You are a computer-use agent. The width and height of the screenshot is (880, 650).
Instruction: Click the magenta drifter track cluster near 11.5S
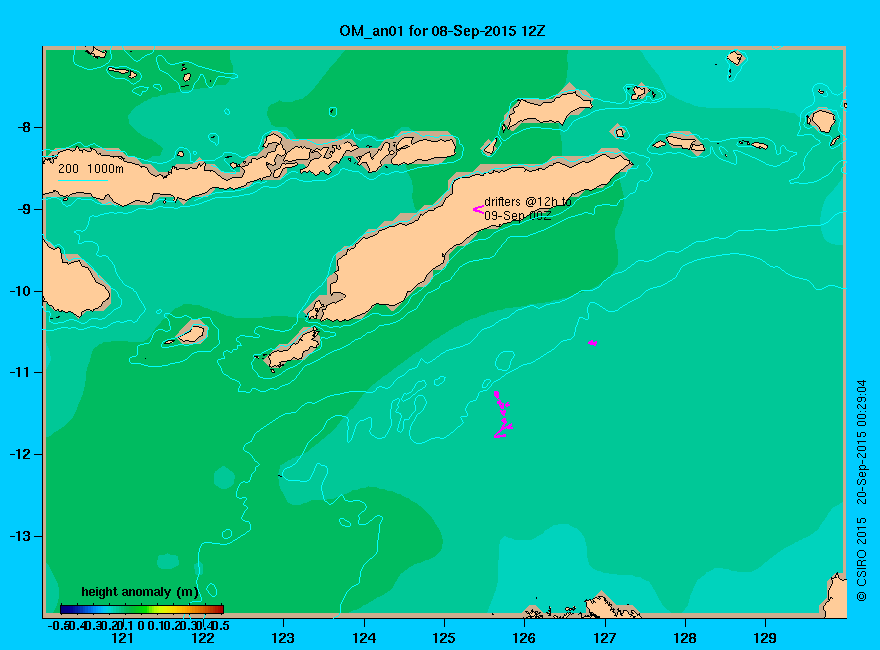click(503, 414)
